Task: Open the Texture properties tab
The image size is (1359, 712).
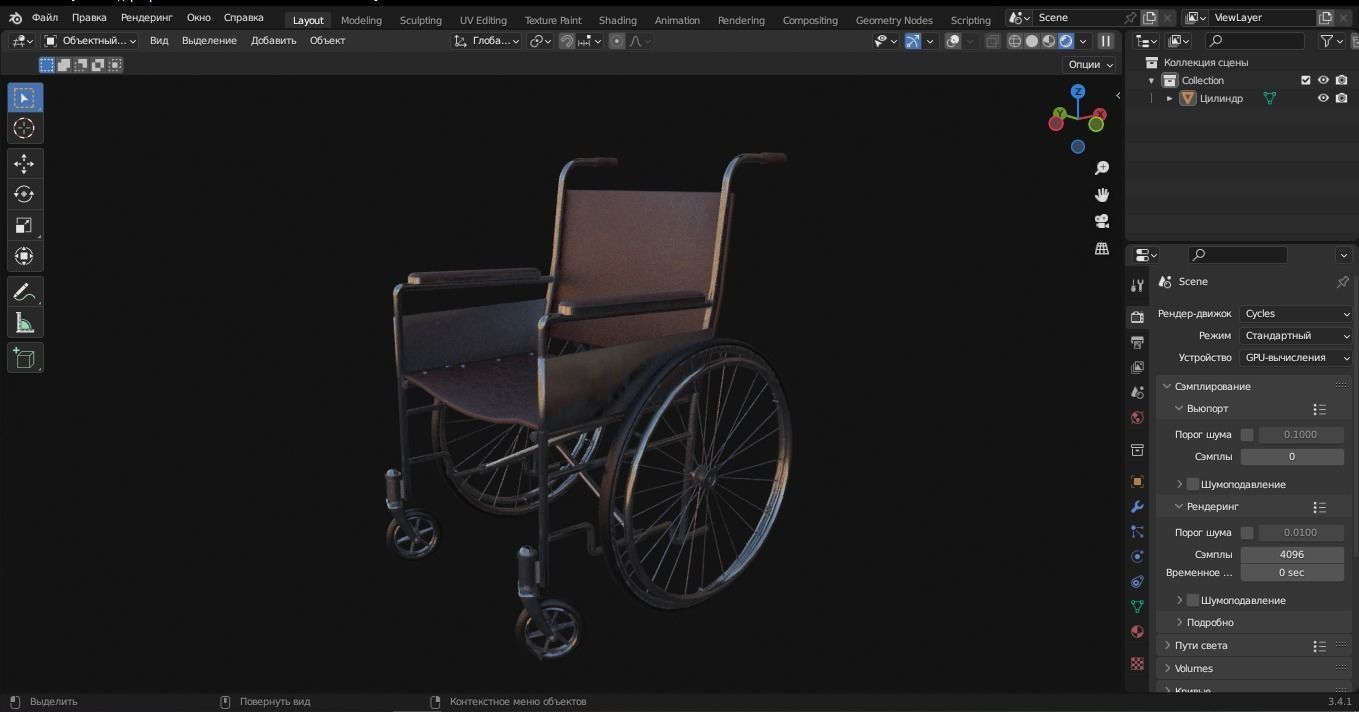Action: pos(1137,663)
